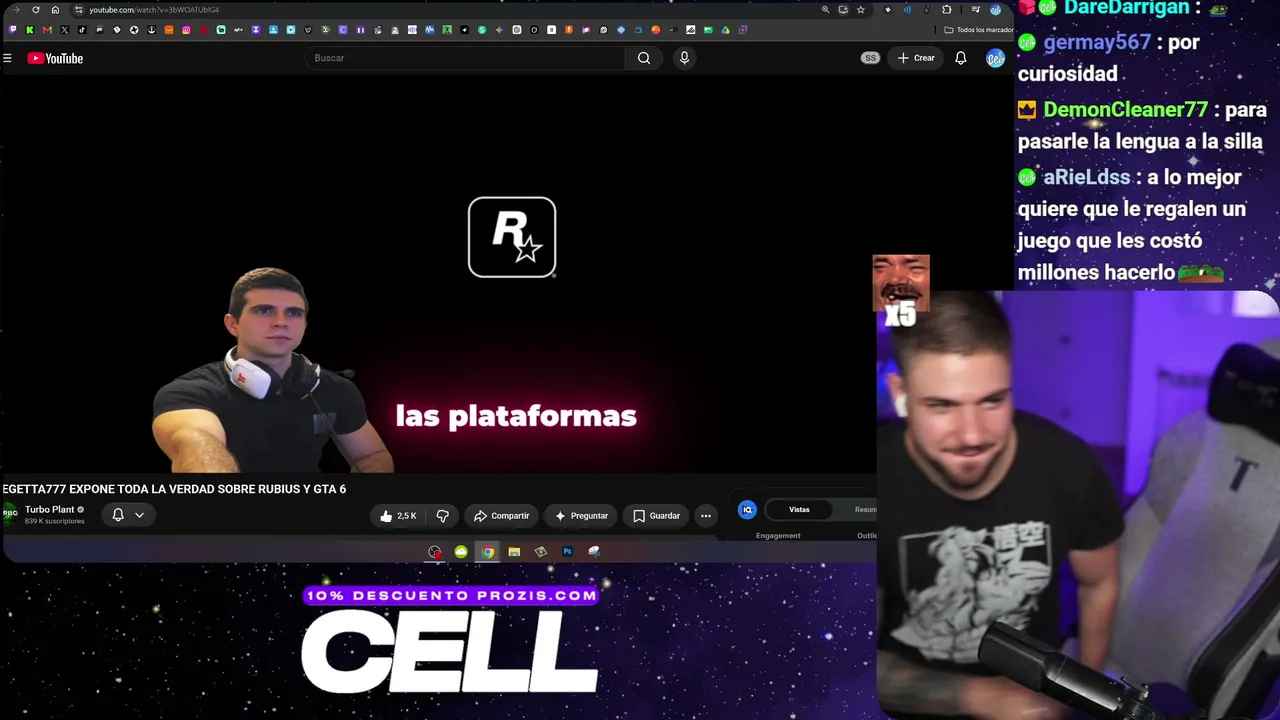Save video with Guardar button
Screen dimensions: 1280x720
(656, 516)
